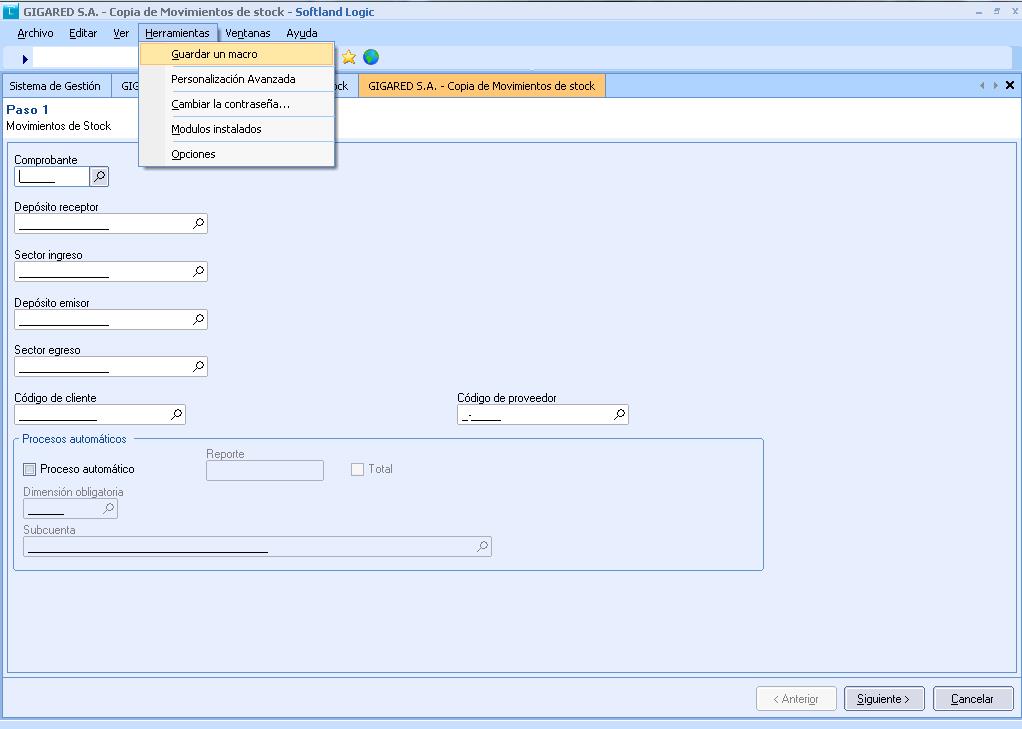
Task: Open the Comprobante search lookup
Action: pyautogui.click(x=99, y=177)
